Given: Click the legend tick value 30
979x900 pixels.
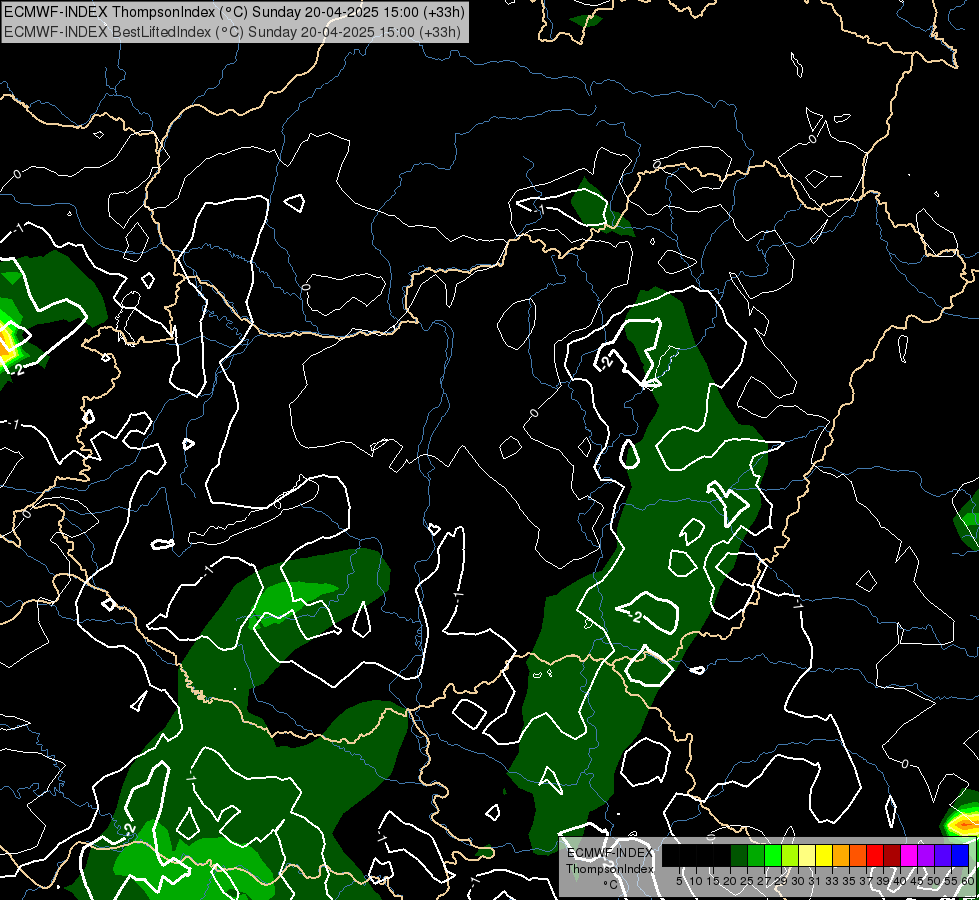Looking at the screenshot, I should click(x=798, y=881).
